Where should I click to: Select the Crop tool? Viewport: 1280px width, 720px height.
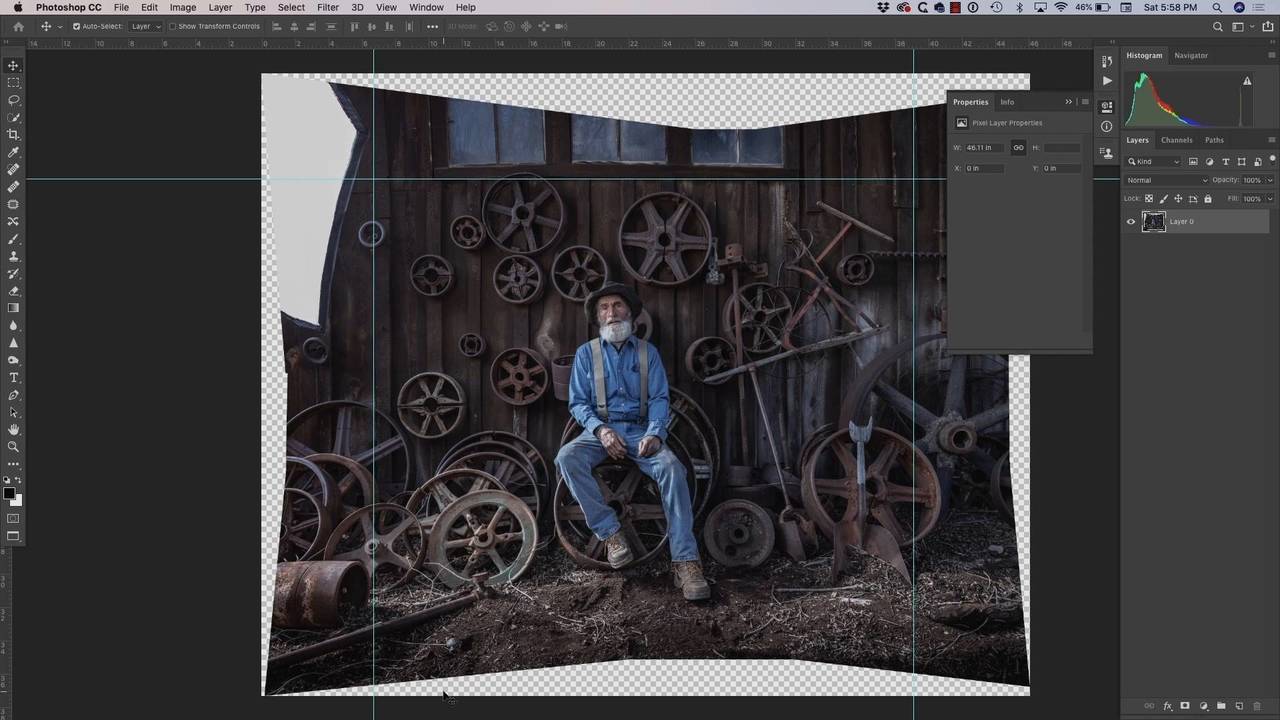pyautogui.click(x=14, y=134)
